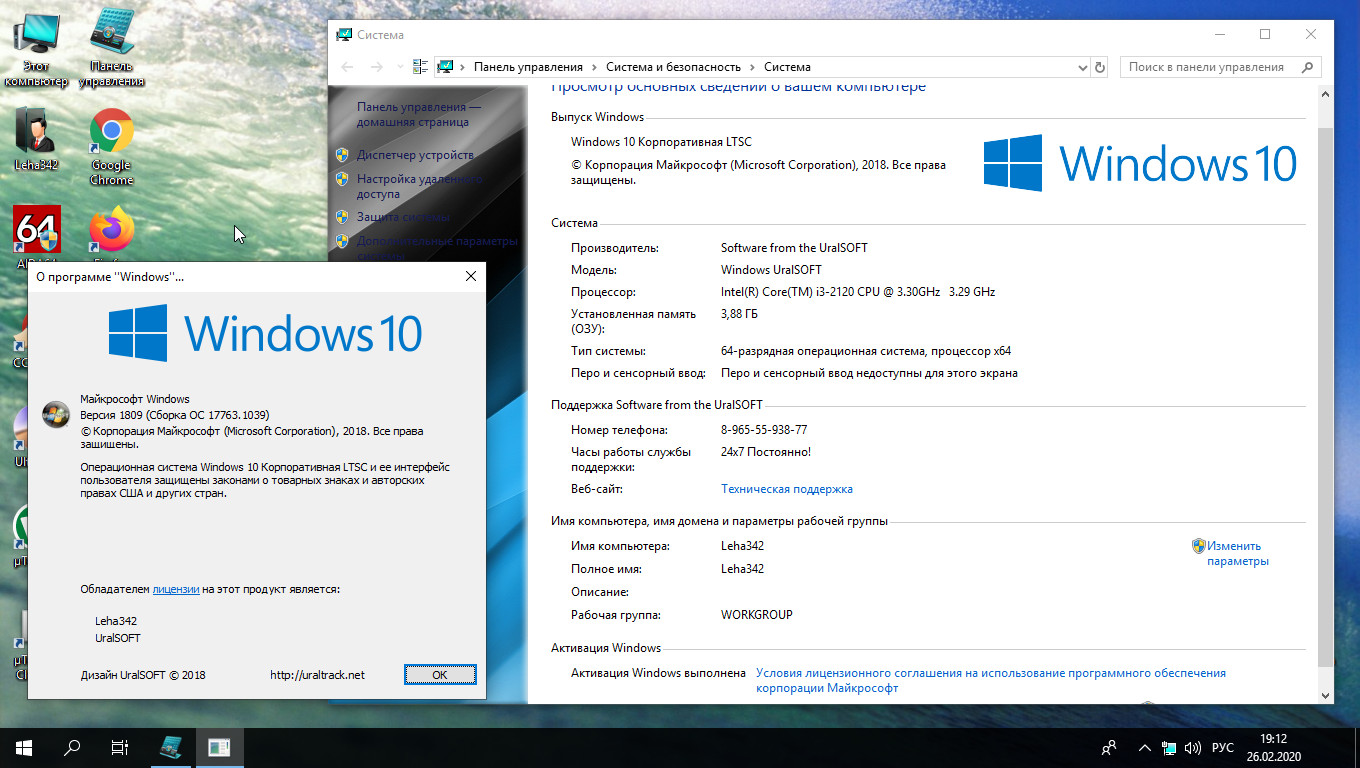Click Windows 10 Корпоративная LTSC edition text
The width and height of the screenshot is (1360, 768).
pyautogui.click(x=661, y=142)
